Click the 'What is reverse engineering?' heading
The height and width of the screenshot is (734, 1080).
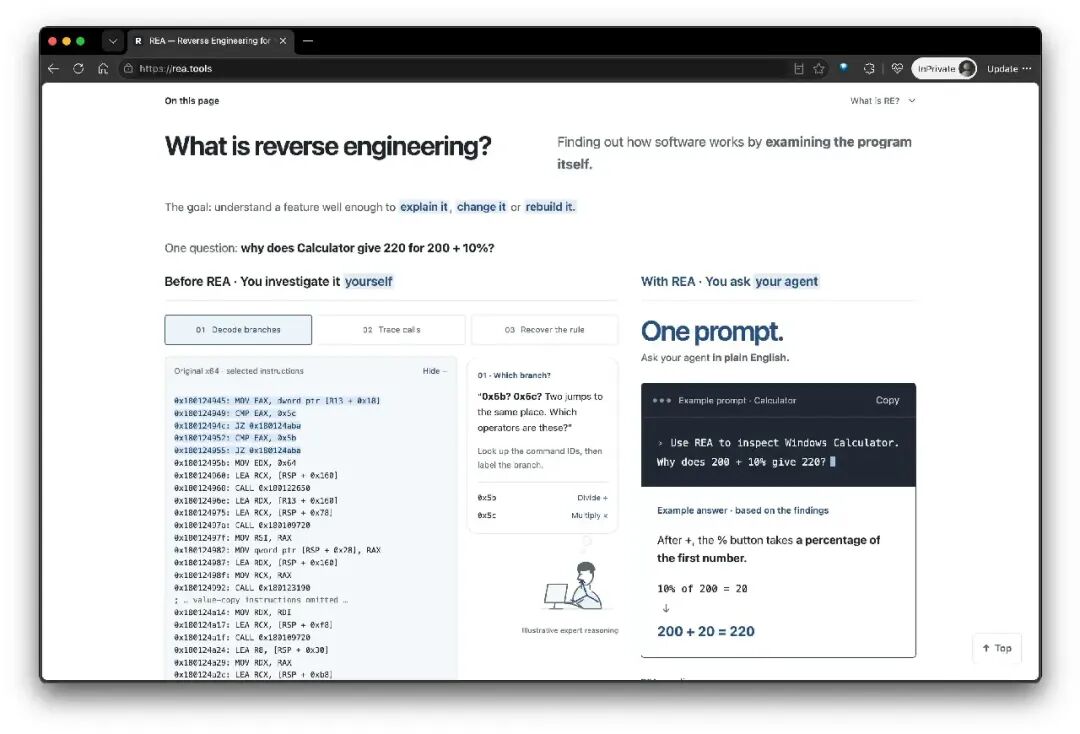tap(328, 146)
